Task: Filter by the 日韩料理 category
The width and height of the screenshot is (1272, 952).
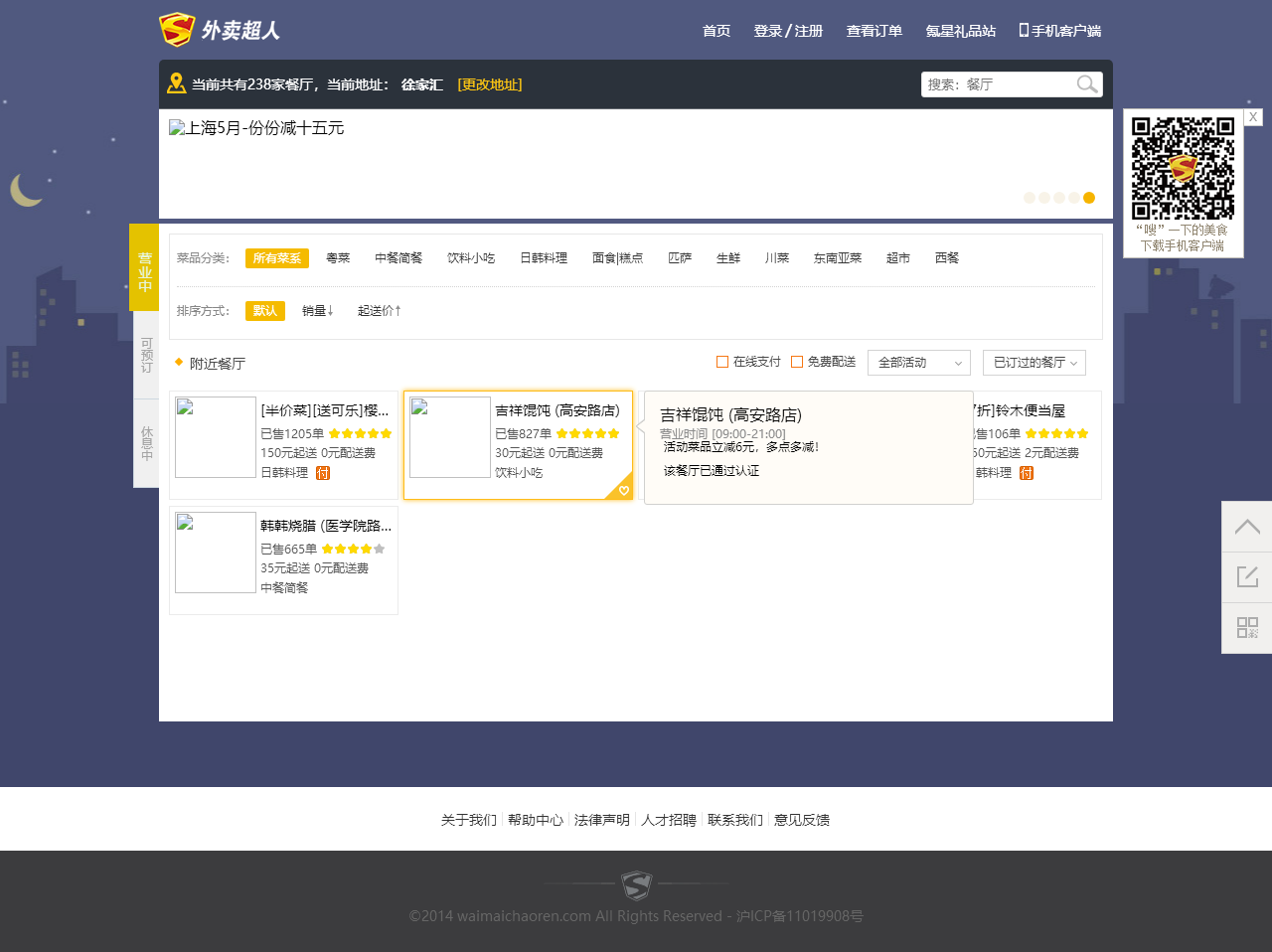Action: (544, 258)
